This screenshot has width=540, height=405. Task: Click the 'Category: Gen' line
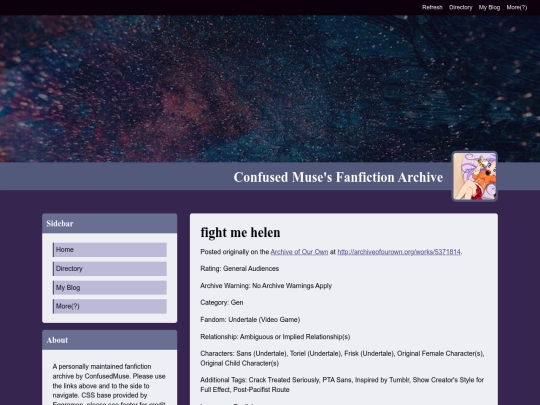coord(222,302)
